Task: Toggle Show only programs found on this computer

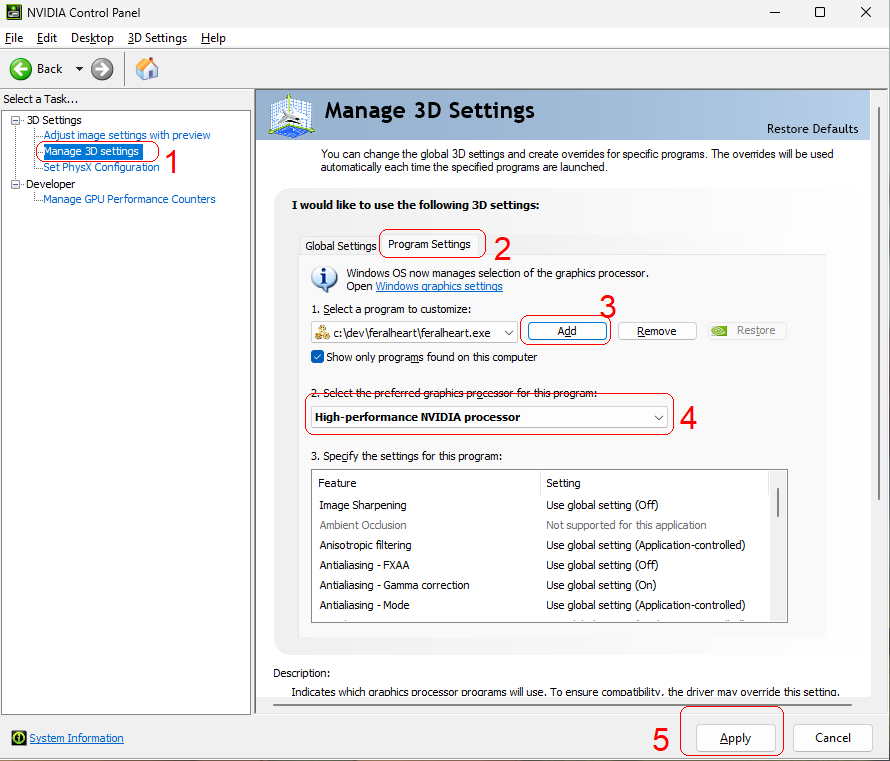Action: [x=317, y=357]
